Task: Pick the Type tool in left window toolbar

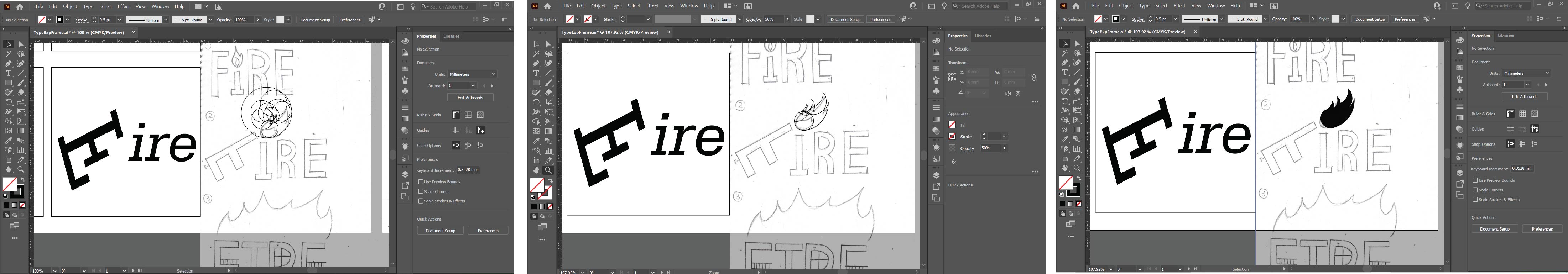Action: pyautogui.click(x=9, y=73)
